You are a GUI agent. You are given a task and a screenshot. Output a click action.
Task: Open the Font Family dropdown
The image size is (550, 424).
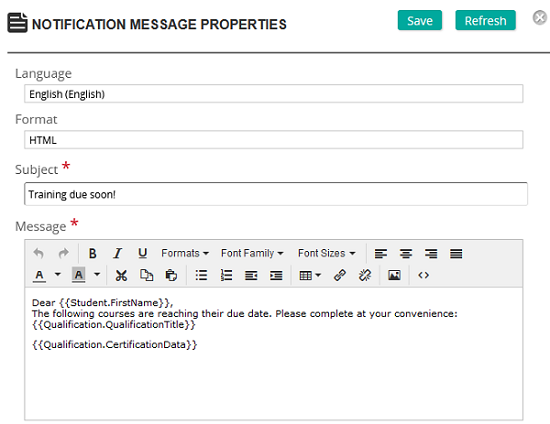(x=252, y=253)
